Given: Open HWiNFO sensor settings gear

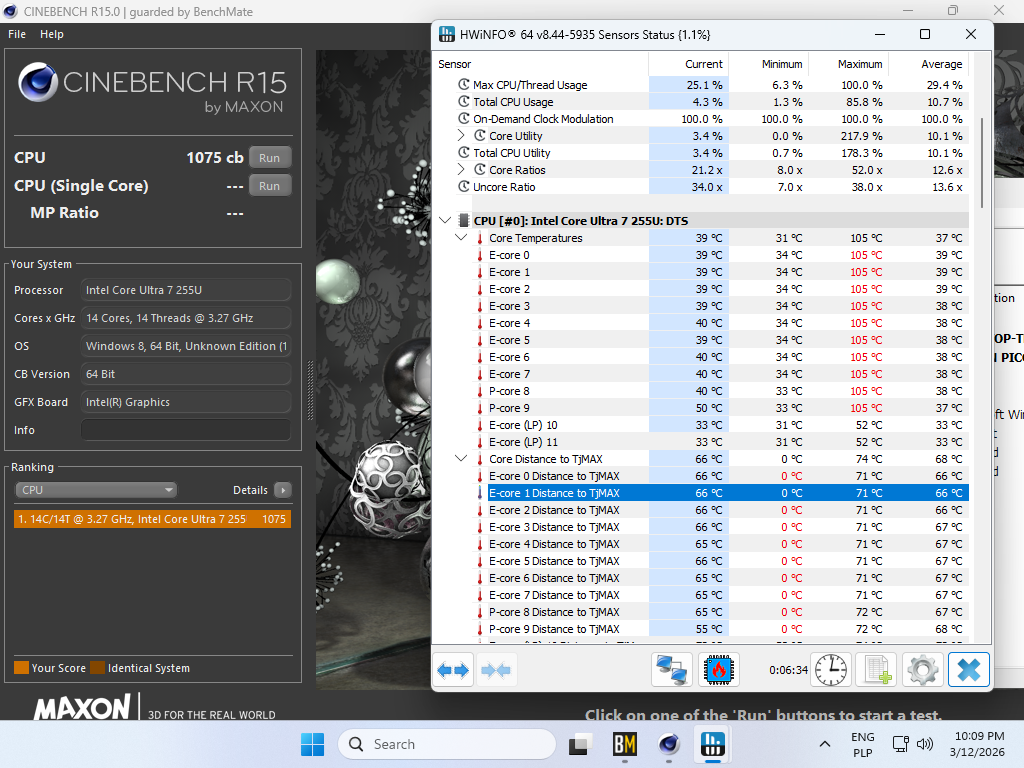Looking at the screenshot, I should 923,670.
